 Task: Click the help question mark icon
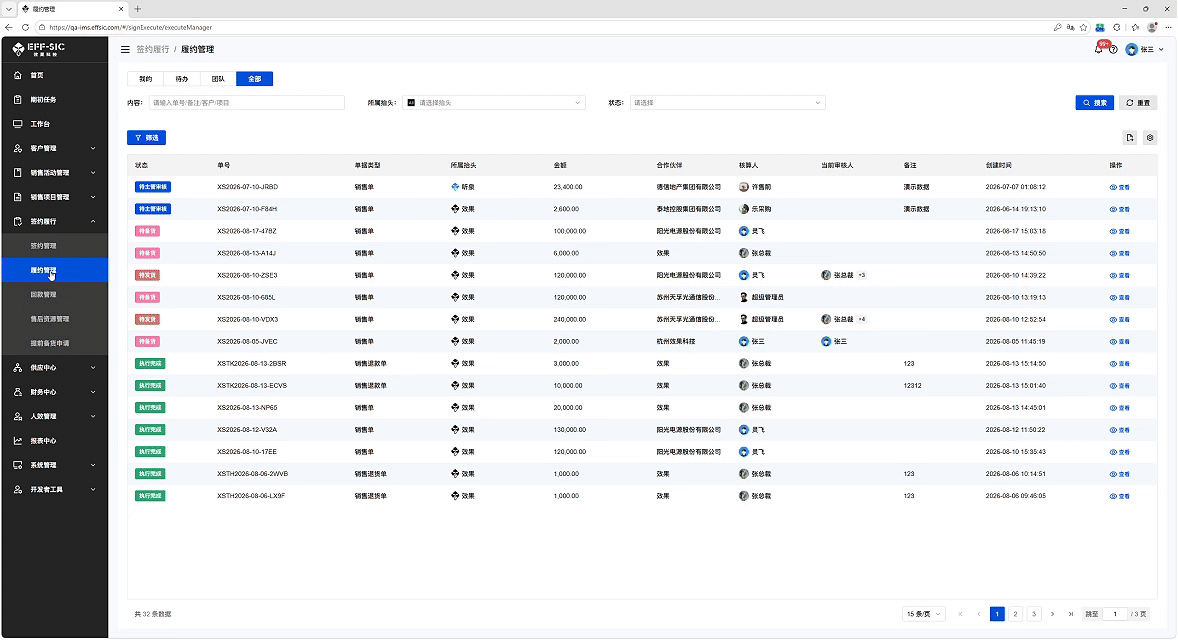1113,50
